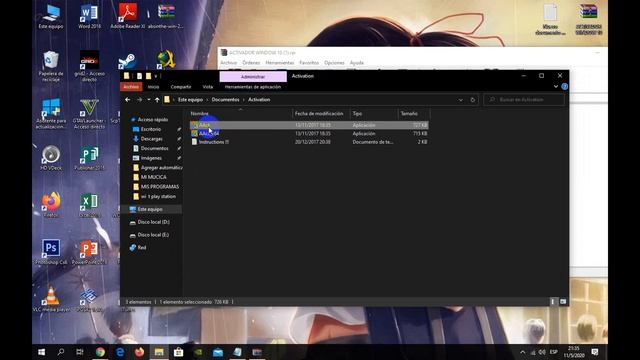Switch to details view in status bar
The image size is (640, 360).
click(553, 302)
